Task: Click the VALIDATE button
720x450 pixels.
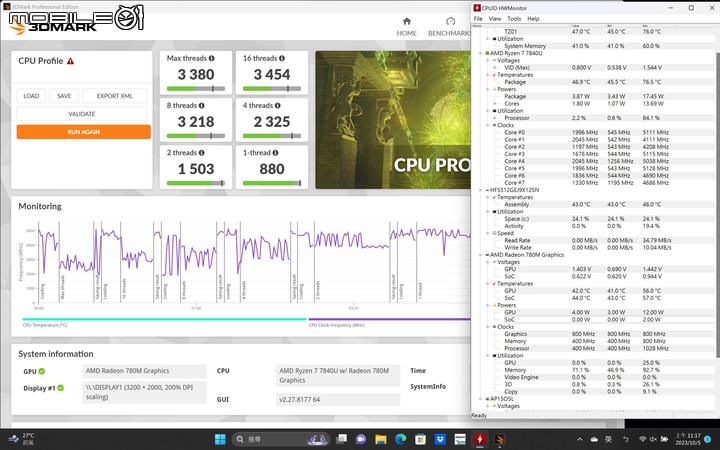Action: click(82, 114)
